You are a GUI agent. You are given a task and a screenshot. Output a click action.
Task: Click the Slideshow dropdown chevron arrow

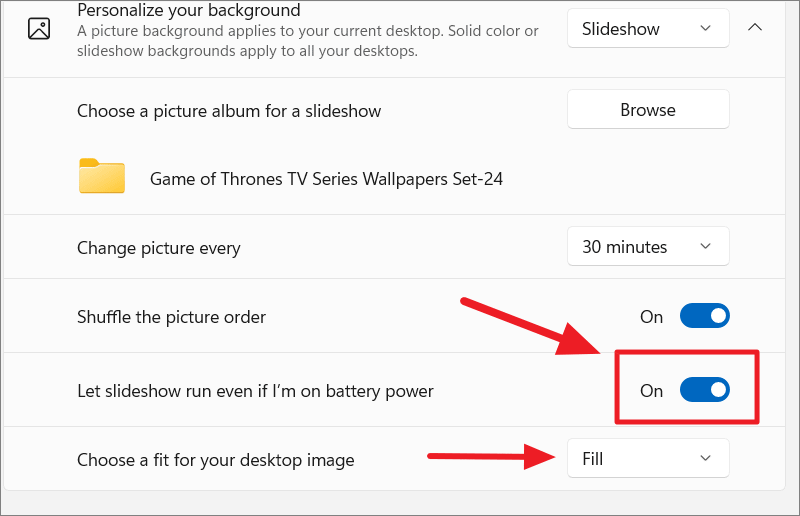[x=706, y=29]
